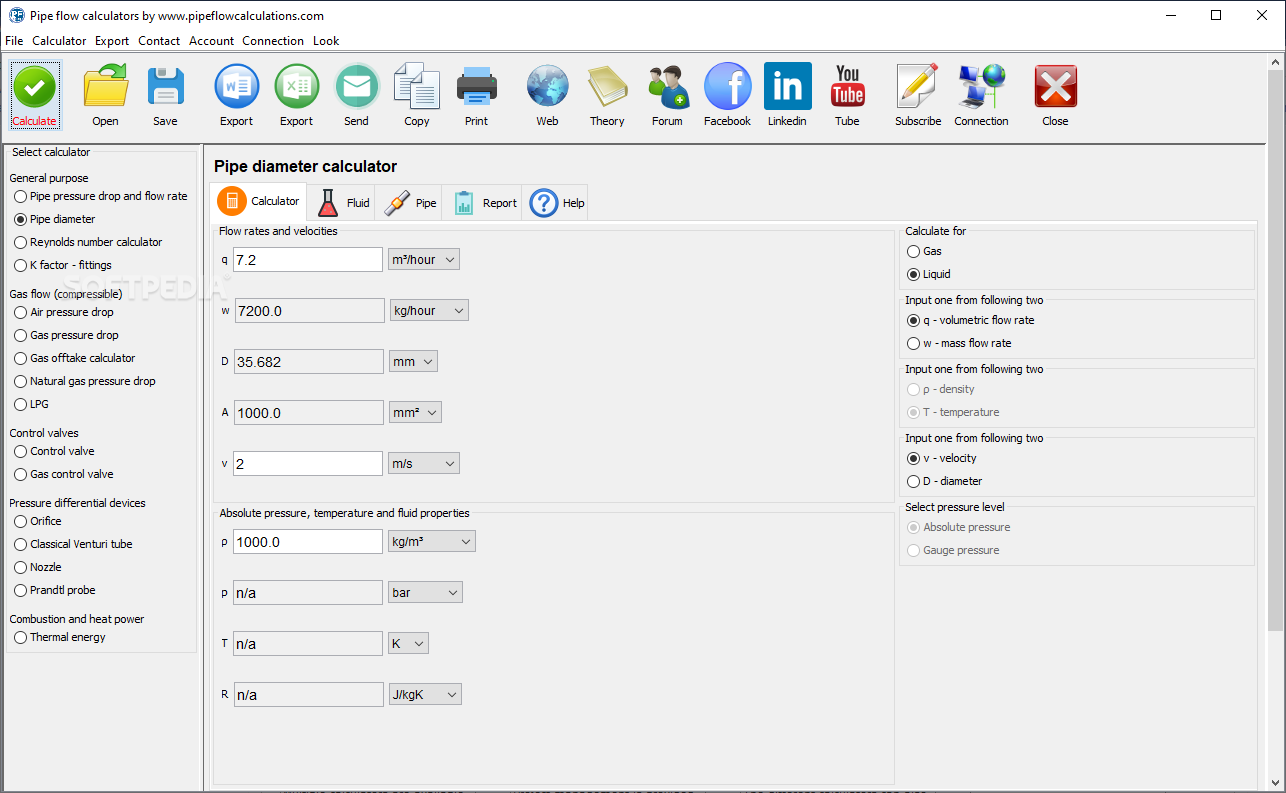This screenshot has width=1286, height=793.
Task: Save using the floppy disk icon
Action: (166, 88)
